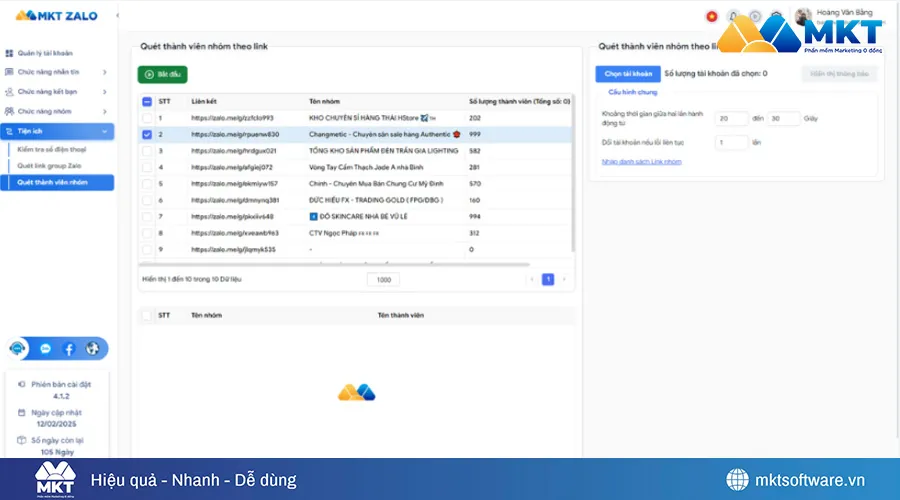Click the Nhập danh sách Link nhóm link
The image size is (900, 500).
[x=641, y=161]
